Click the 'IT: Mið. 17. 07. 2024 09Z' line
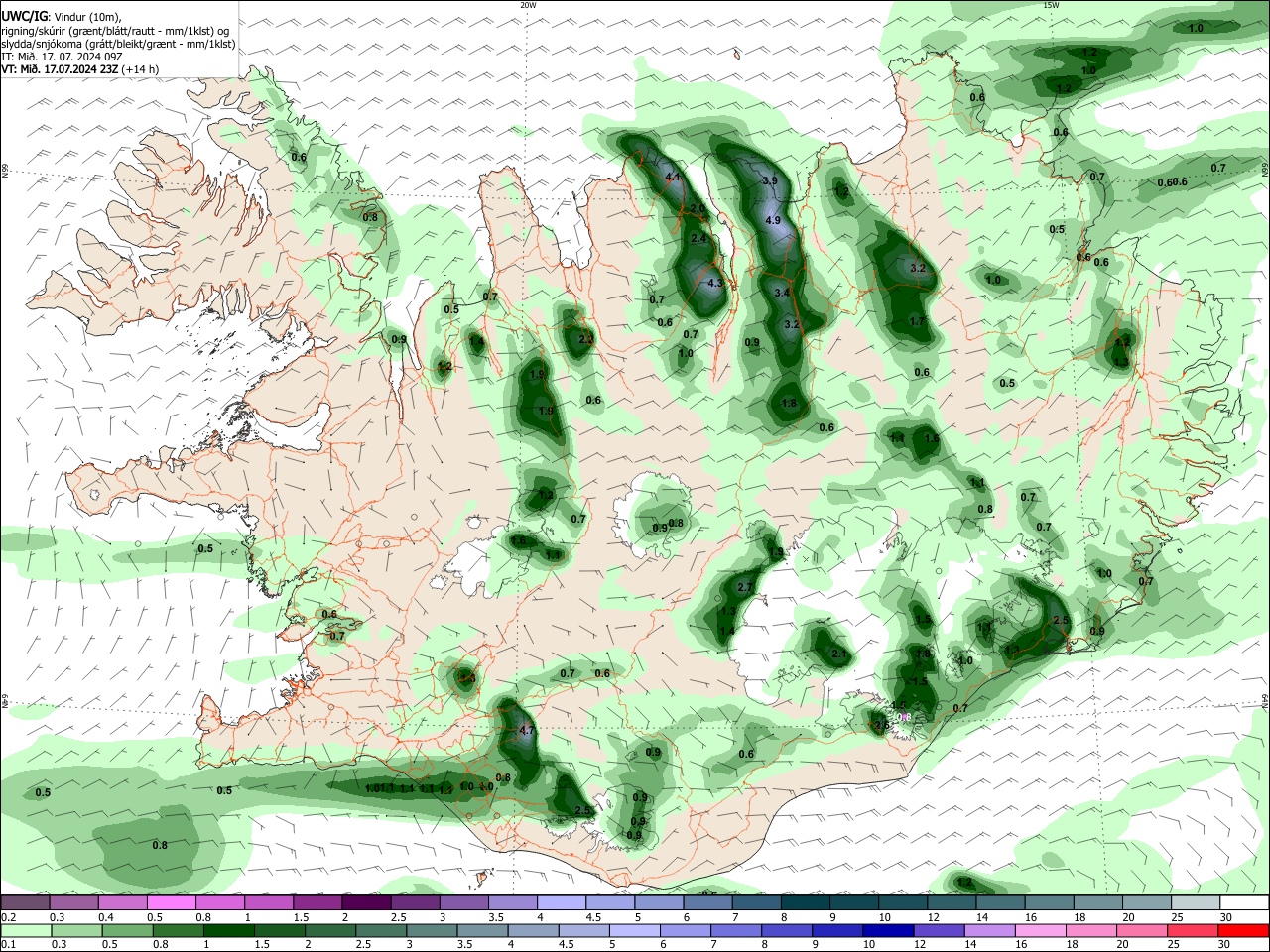The height and width of the screenshot is (952, 1270). [x=62, y=57]
